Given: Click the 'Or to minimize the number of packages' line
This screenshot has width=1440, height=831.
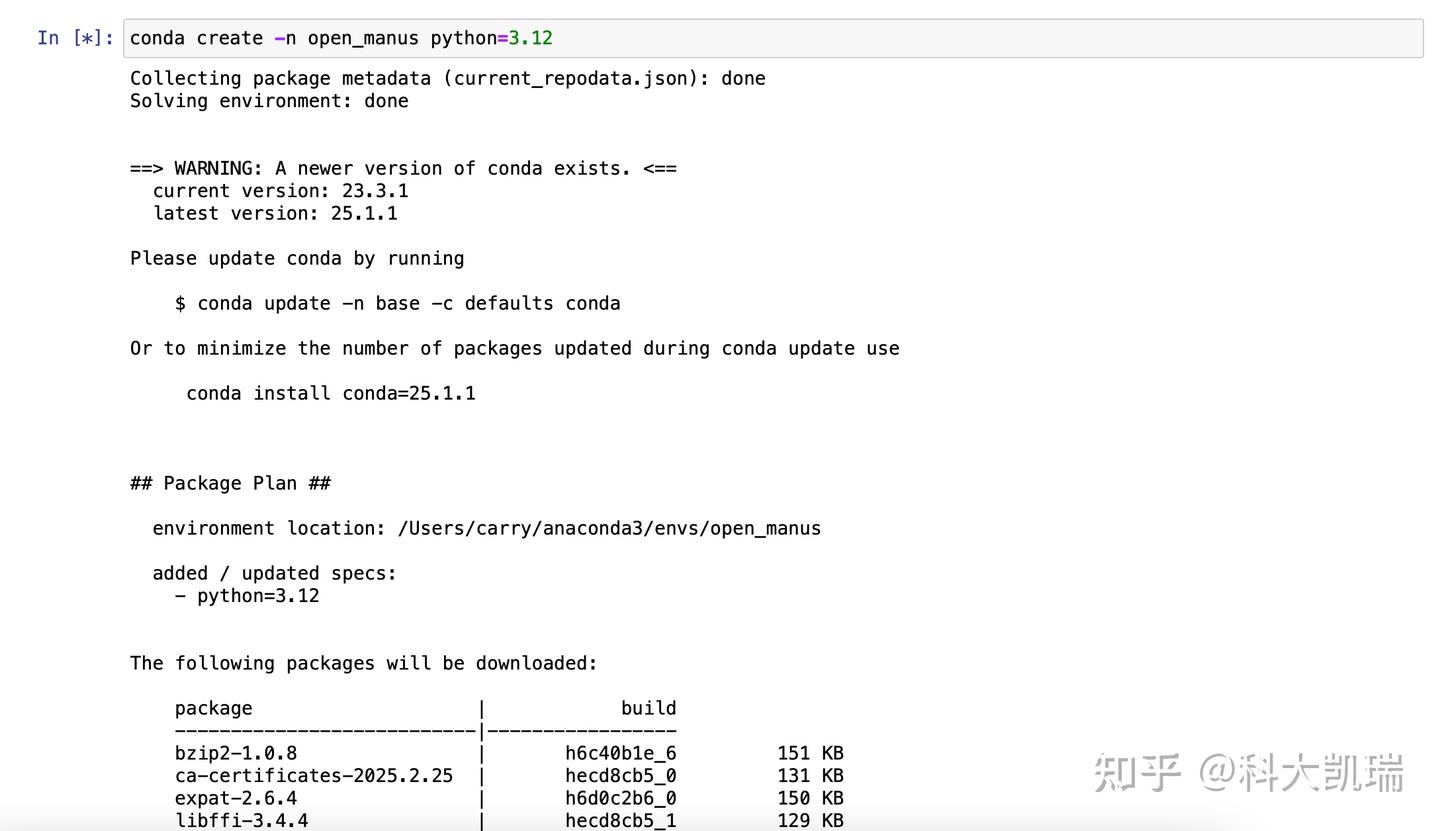Looking at the screenshot, I should [x=515, y=348].
